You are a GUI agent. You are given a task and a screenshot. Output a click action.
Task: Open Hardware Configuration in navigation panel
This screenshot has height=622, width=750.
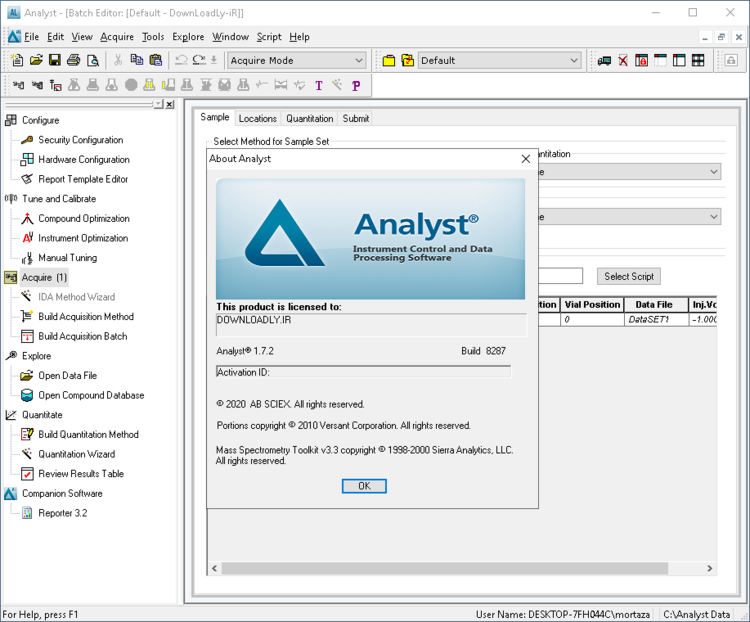83,160
